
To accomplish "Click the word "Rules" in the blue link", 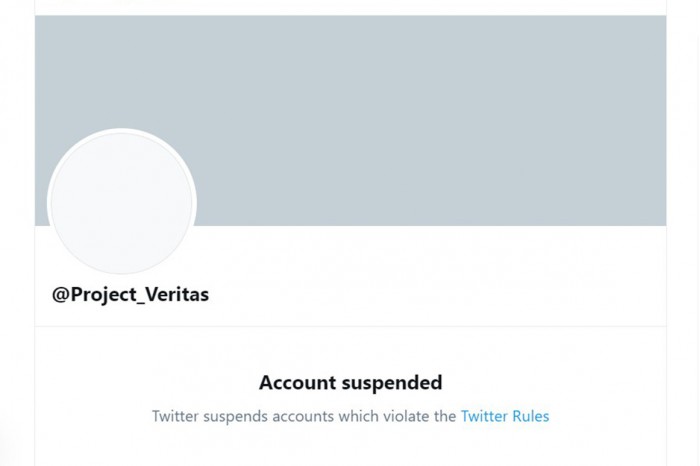I will pos(529,416).
